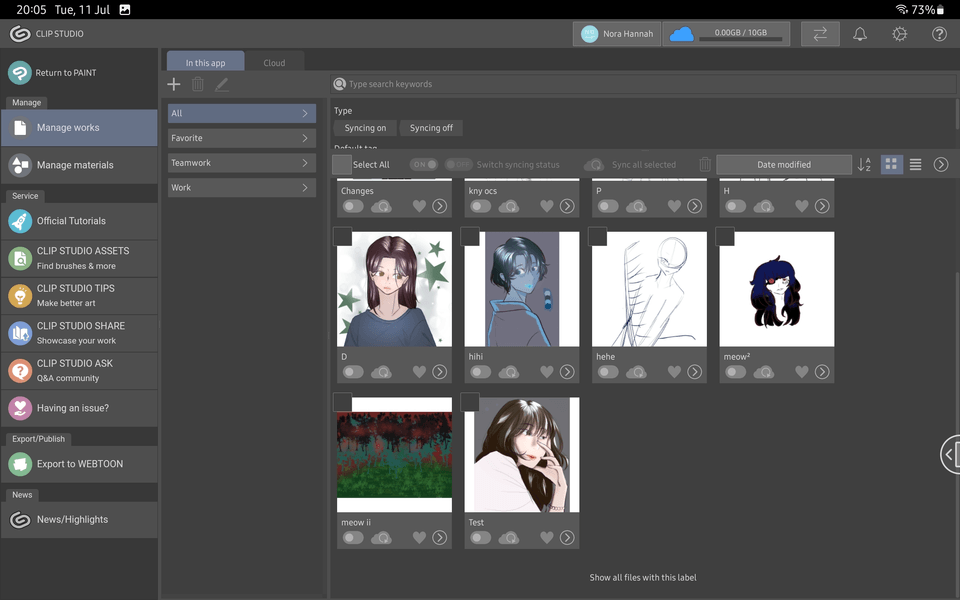Filter by Syncing on
Screen dimensions: 960x600
point(365,128)
